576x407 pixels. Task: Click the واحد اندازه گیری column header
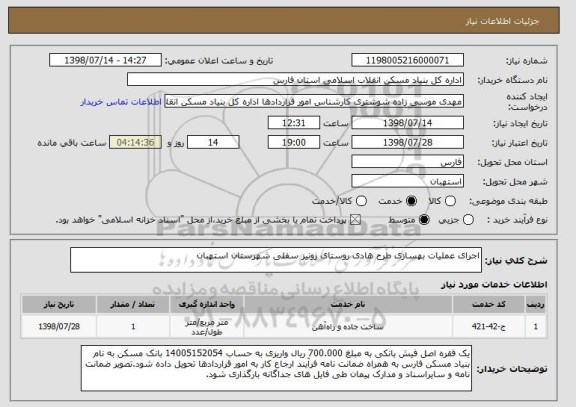point(206,305)
